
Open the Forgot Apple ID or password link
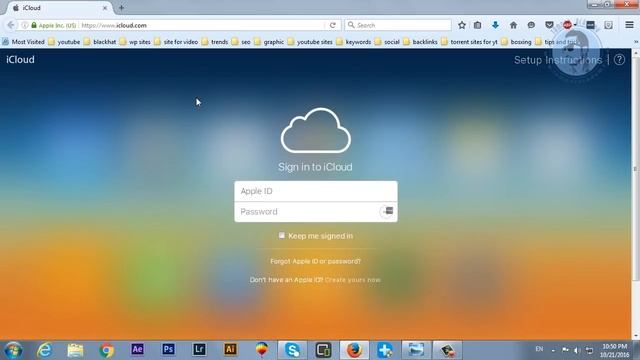(x=316, y=261)
